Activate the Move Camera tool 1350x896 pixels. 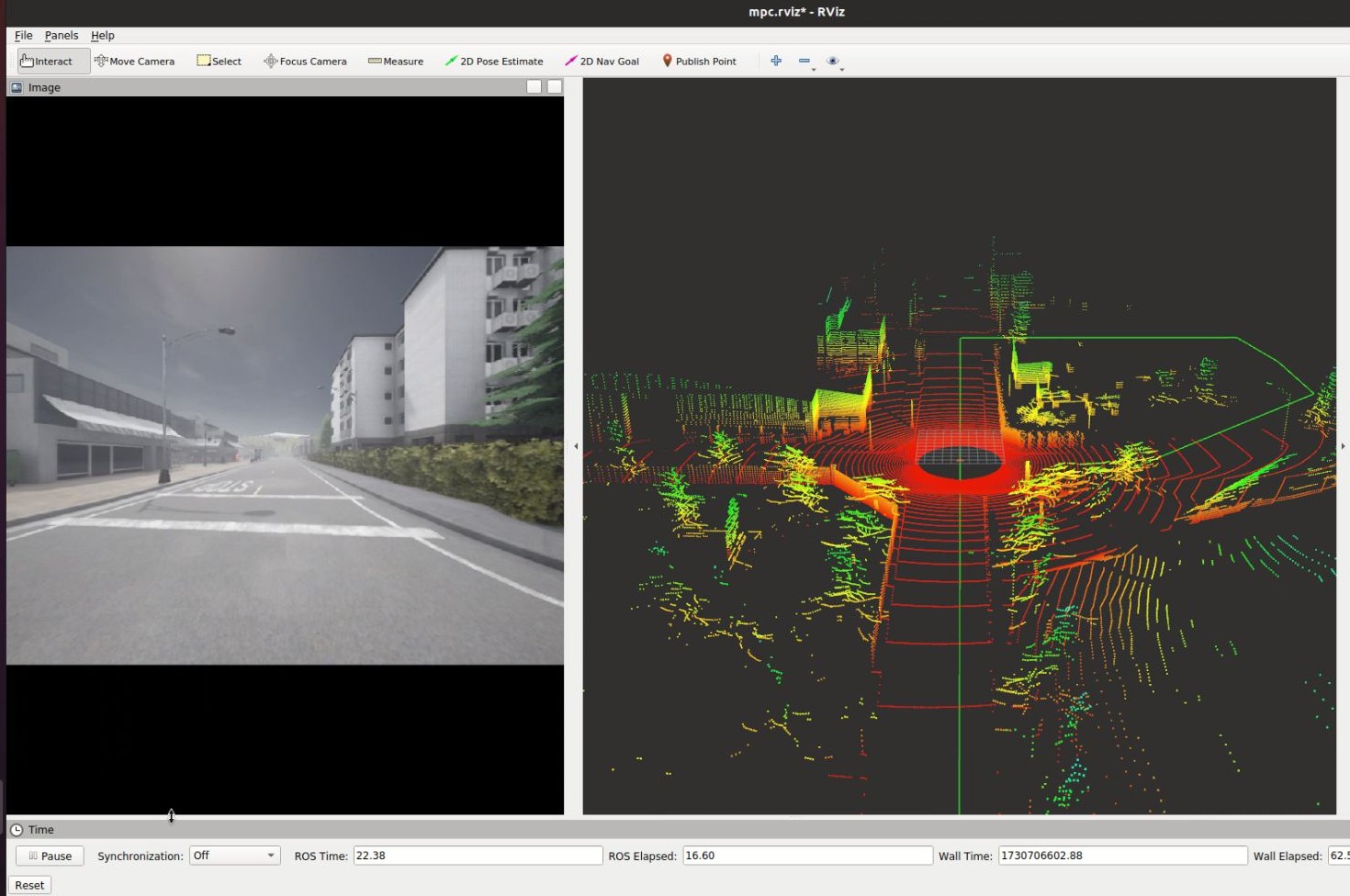coord(134,62)
